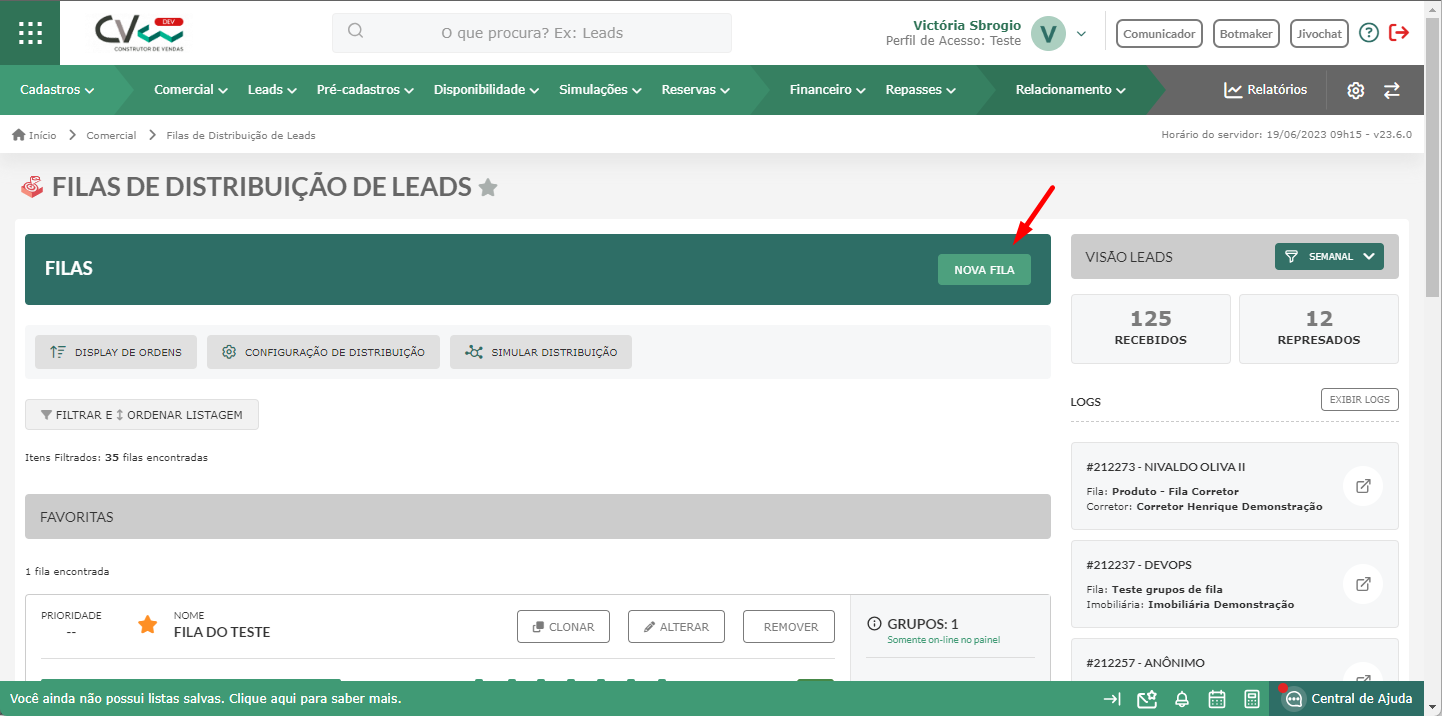Expand the Financeiro menu
The width and height of the screenshot is (1442, 716).
[827, 90]
